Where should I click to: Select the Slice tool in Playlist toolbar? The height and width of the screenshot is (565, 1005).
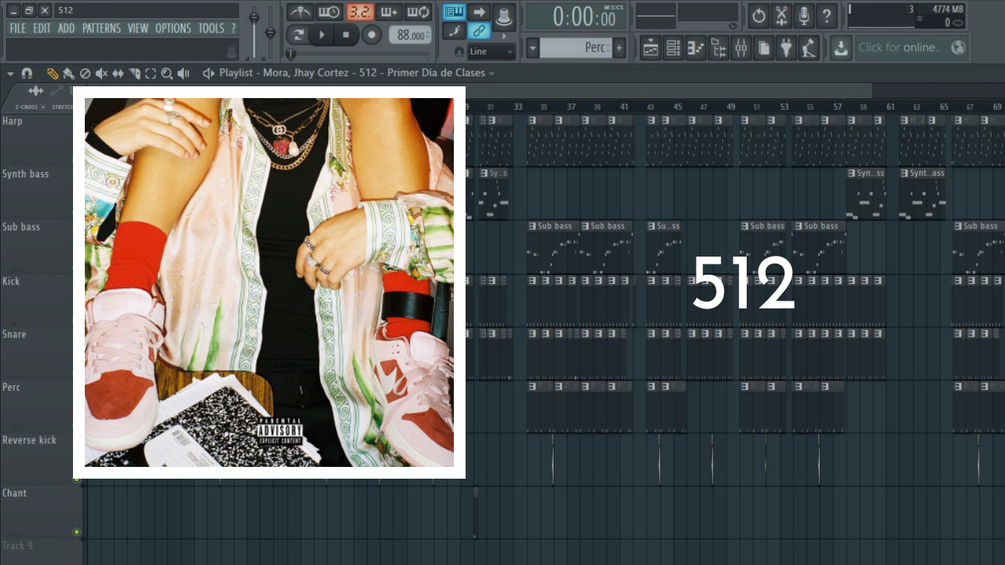[x=135, y=74]
